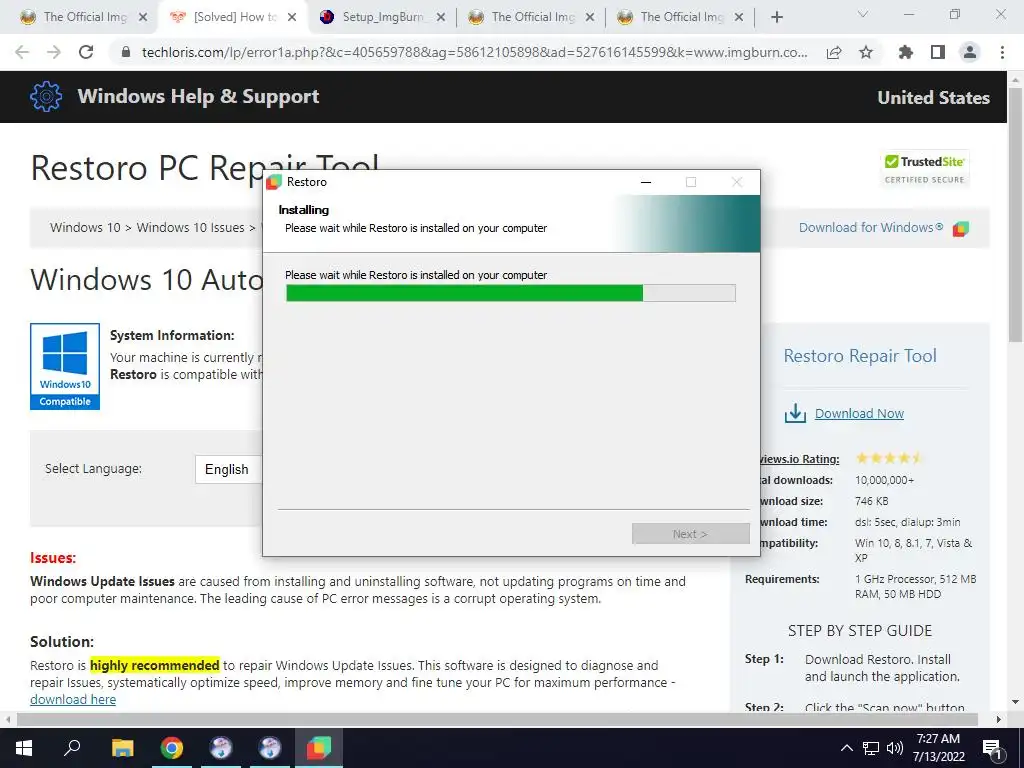Screen dimensions: 1024x768
Task: Select the Restoro installer taskbar icon
Action: pos(319,748)
